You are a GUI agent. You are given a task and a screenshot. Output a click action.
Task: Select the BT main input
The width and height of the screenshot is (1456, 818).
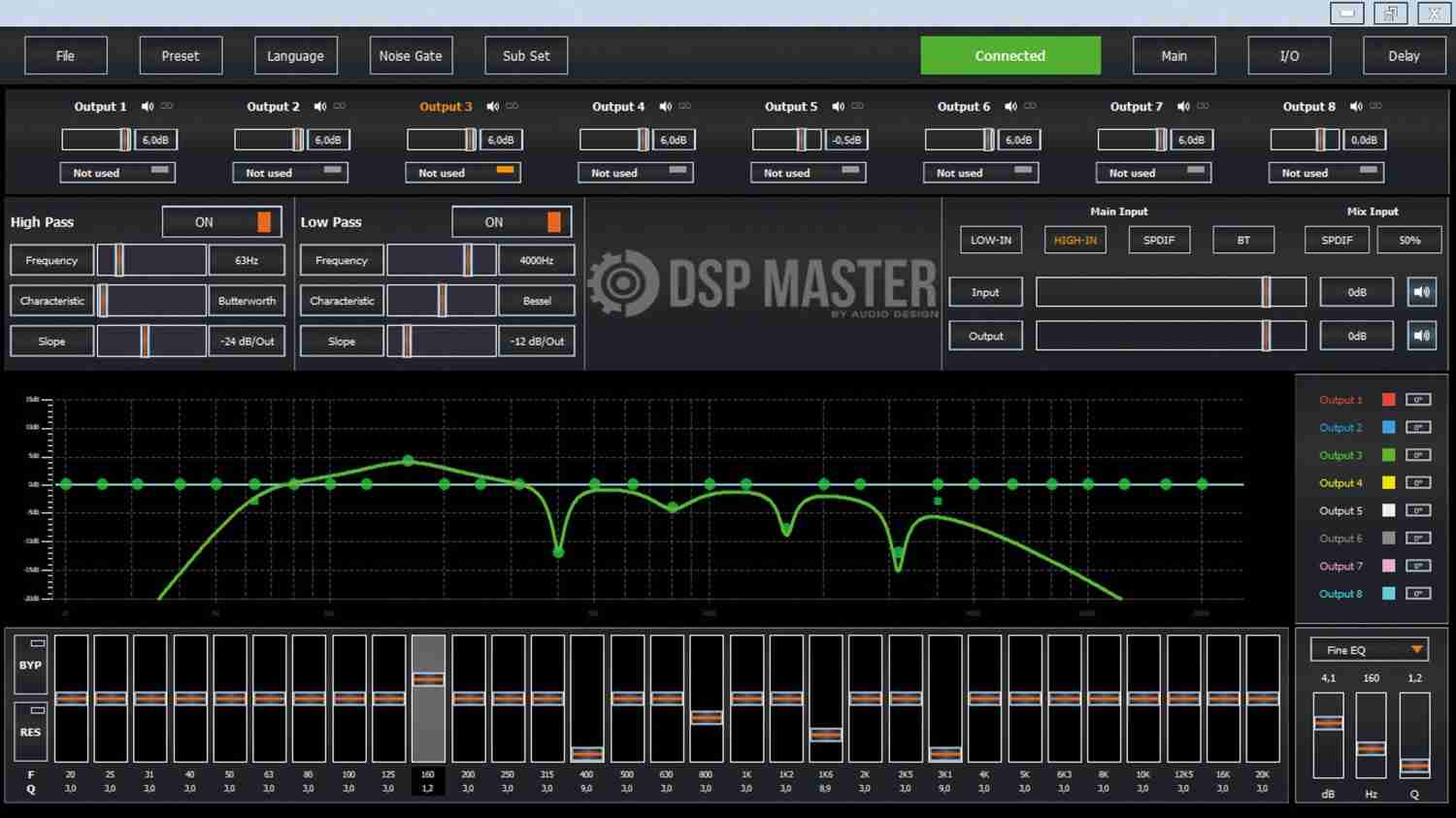tap(1243, 240)
